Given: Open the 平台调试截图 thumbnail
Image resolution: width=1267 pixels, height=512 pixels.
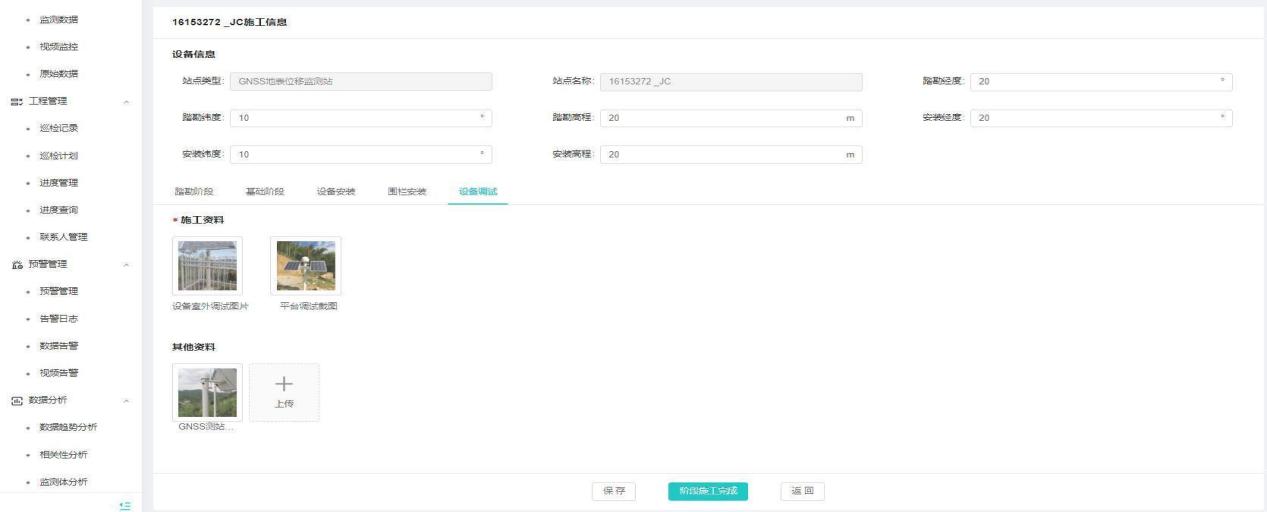Looking at the screenshot, I should [306, 266].
